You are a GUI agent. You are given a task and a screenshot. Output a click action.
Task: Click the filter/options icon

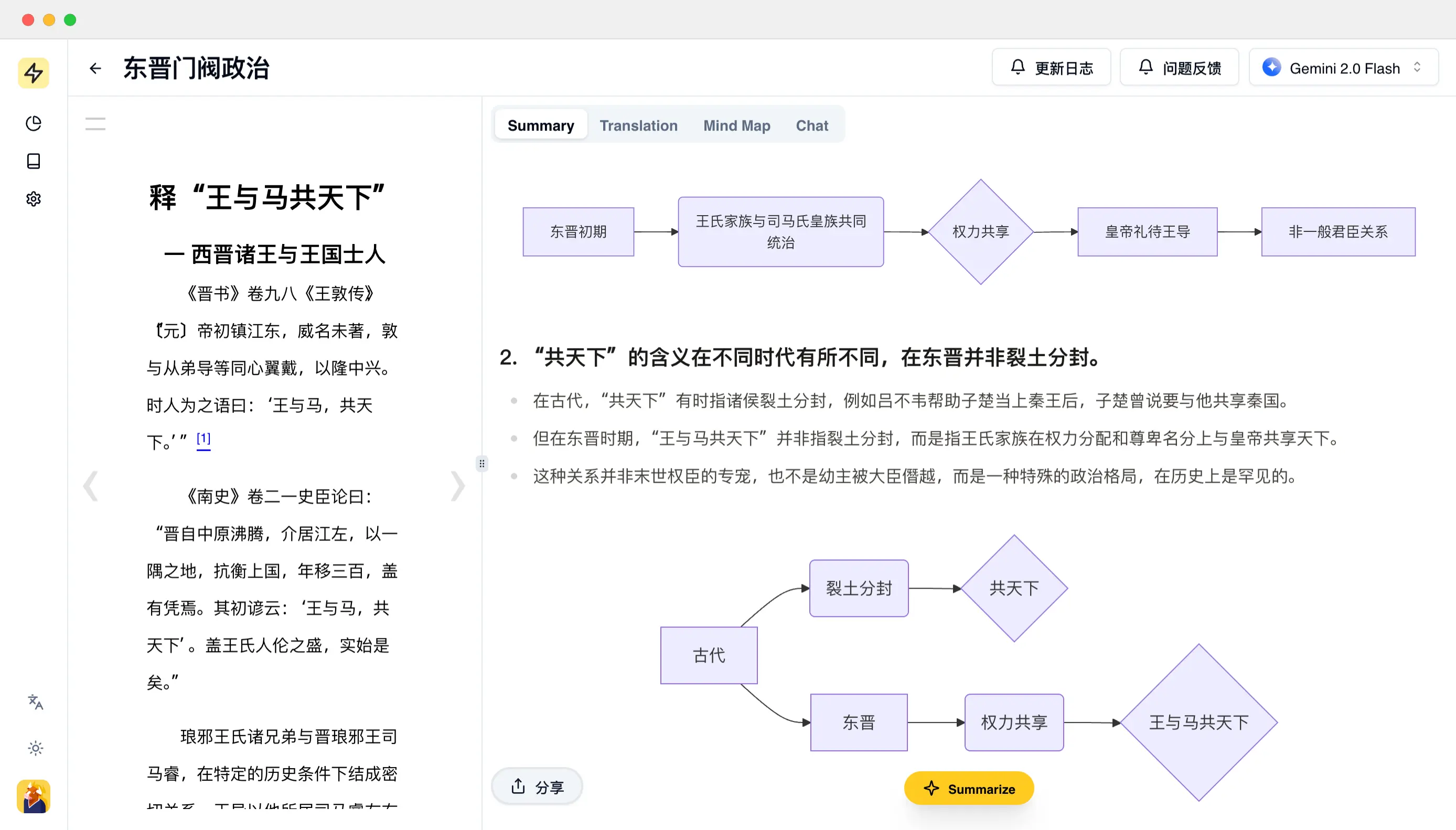pos(96,123)
